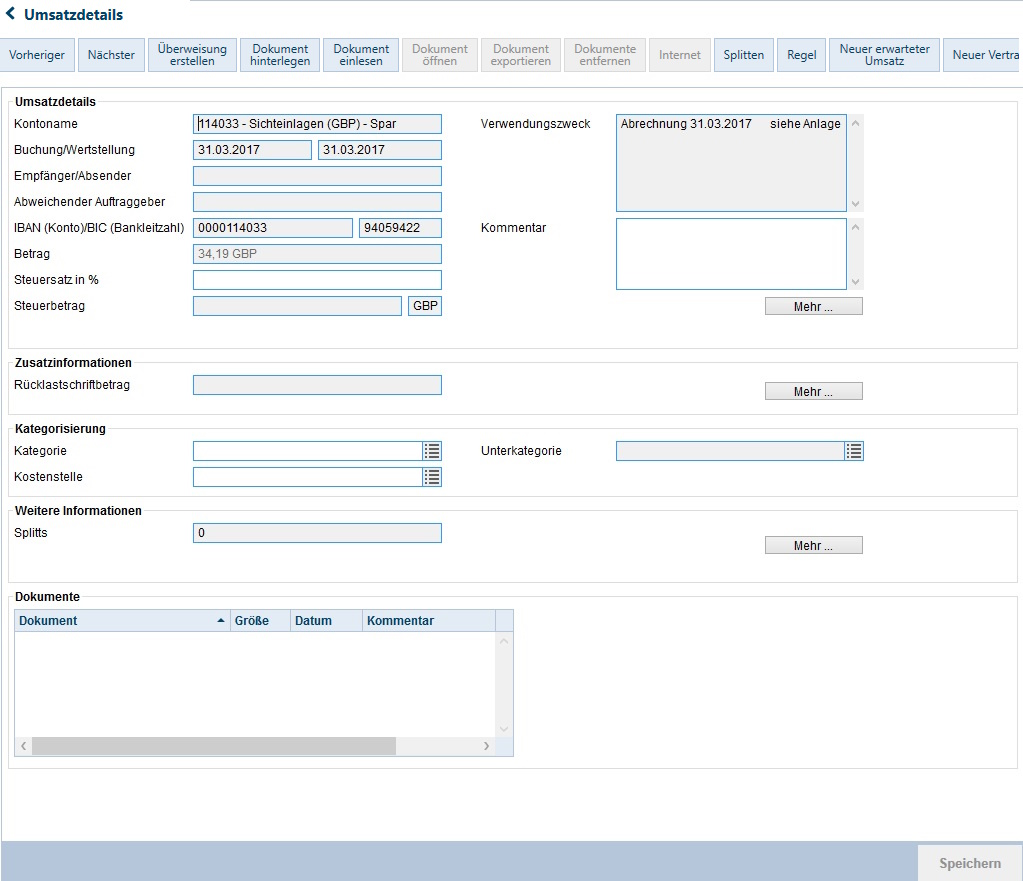Click Dokument öffnen
The width and height of the screenshot is (1023, 881).
(440, 55)
